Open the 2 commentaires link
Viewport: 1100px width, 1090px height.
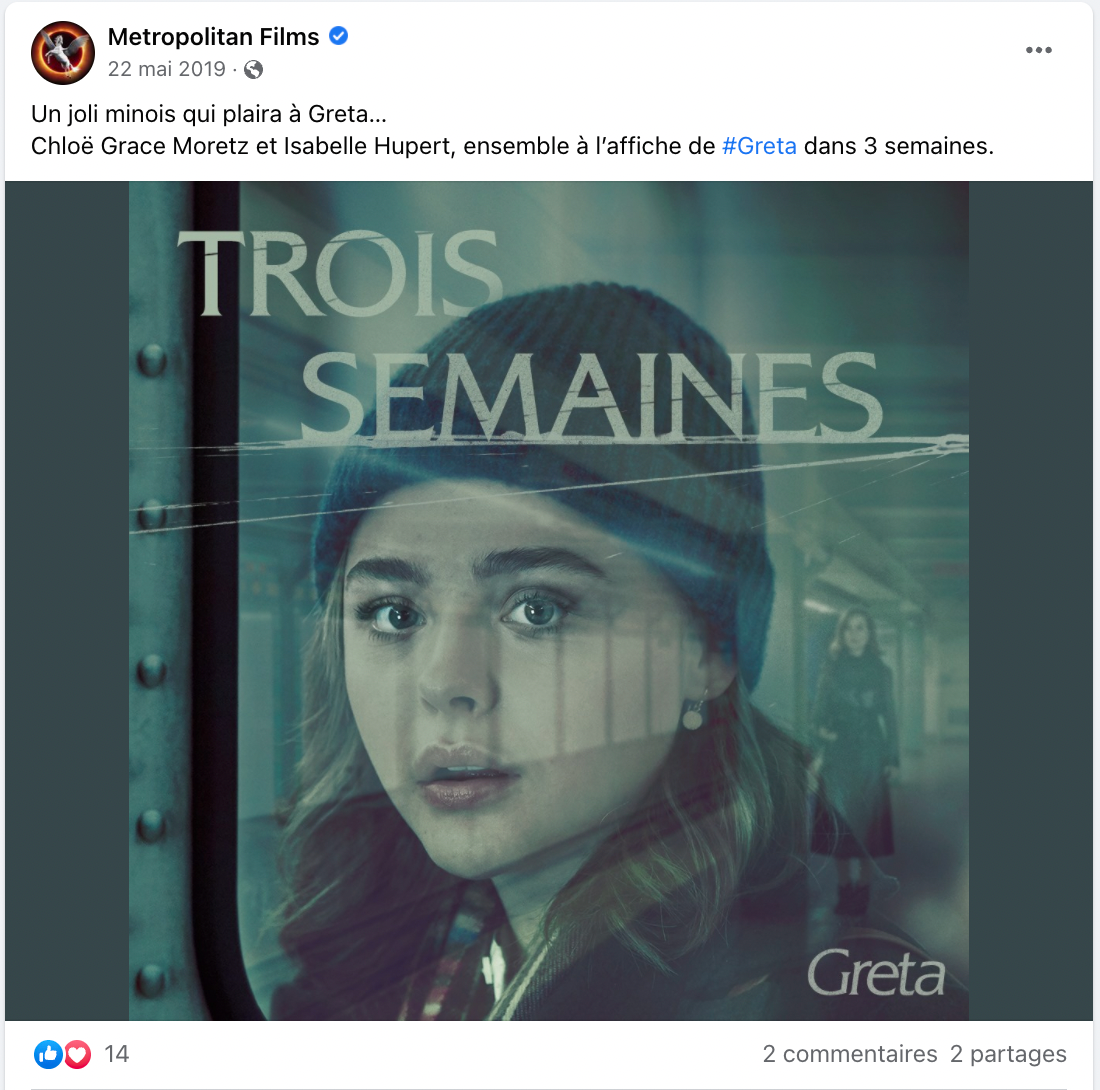[850, 1054]
